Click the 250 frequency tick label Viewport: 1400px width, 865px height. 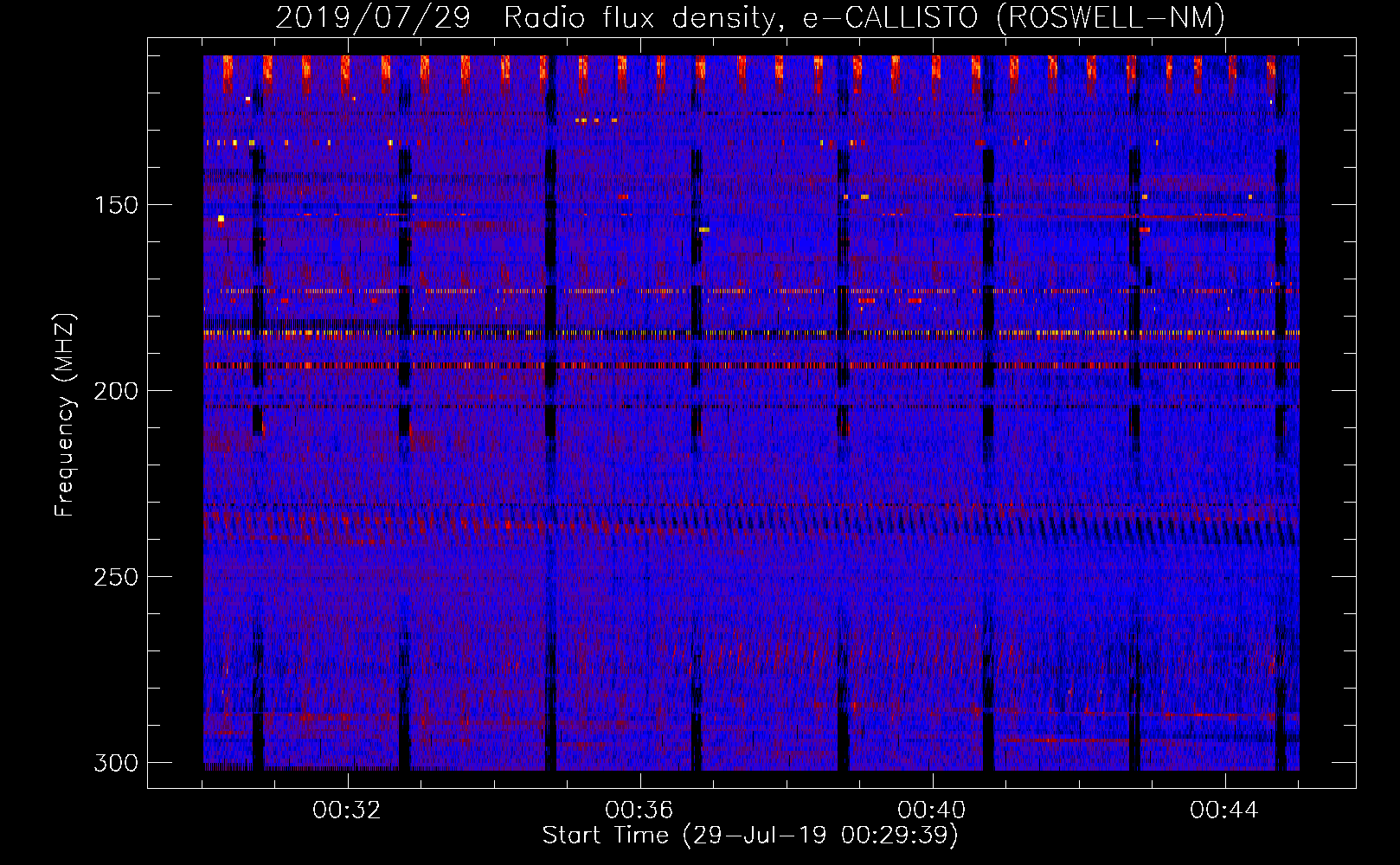tap(116, 577)
